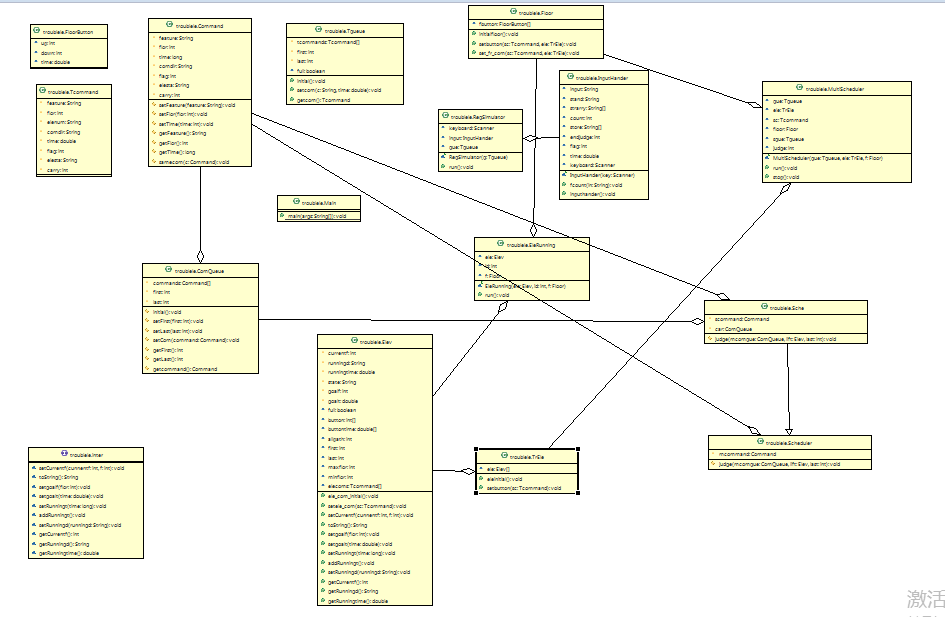Click the class icon beside troublele.EleRunning title
This screenshot has height=617, width=945.
click(500, 244)
